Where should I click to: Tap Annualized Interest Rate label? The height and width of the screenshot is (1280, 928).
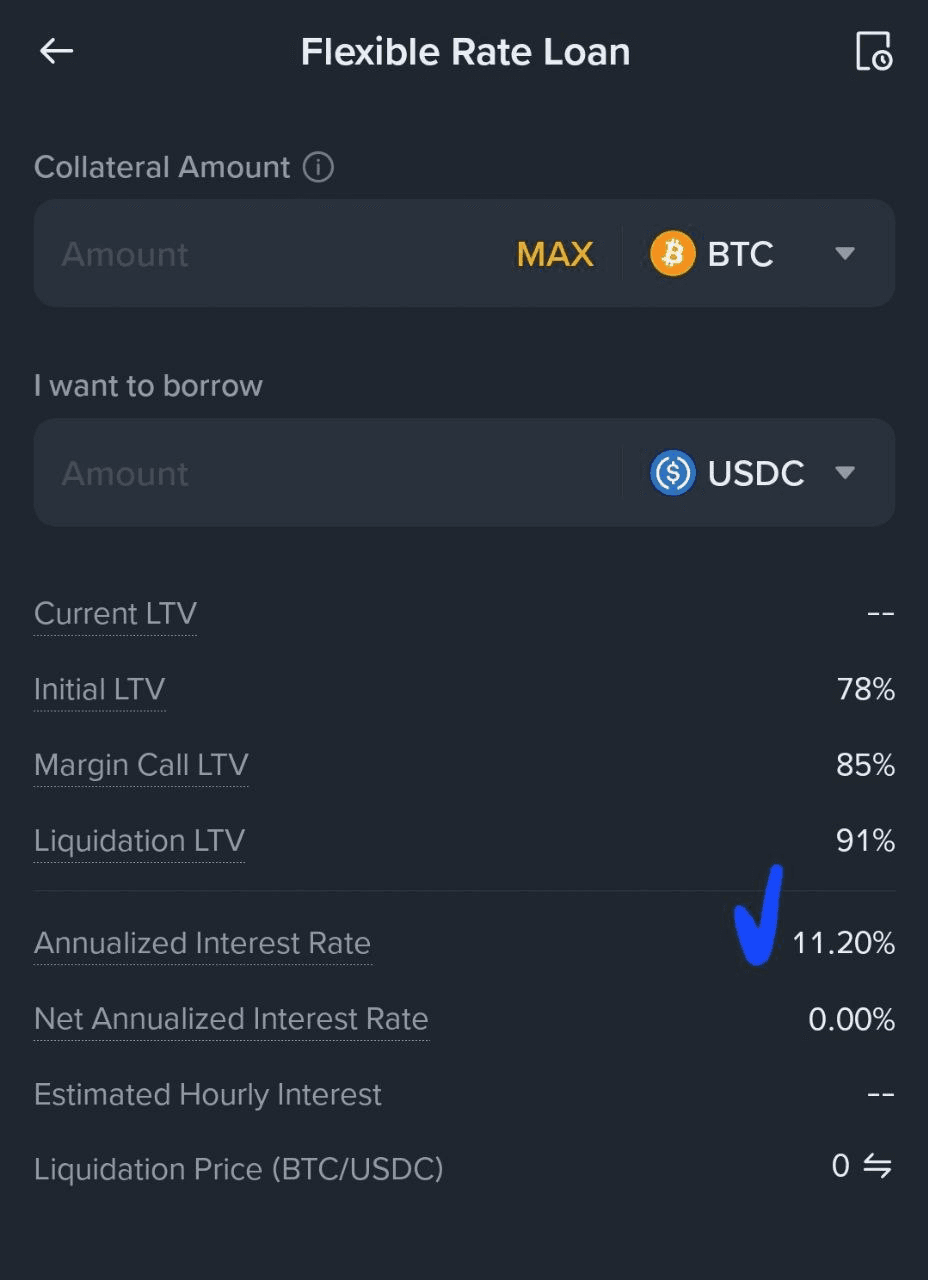(x=202, y=944)
